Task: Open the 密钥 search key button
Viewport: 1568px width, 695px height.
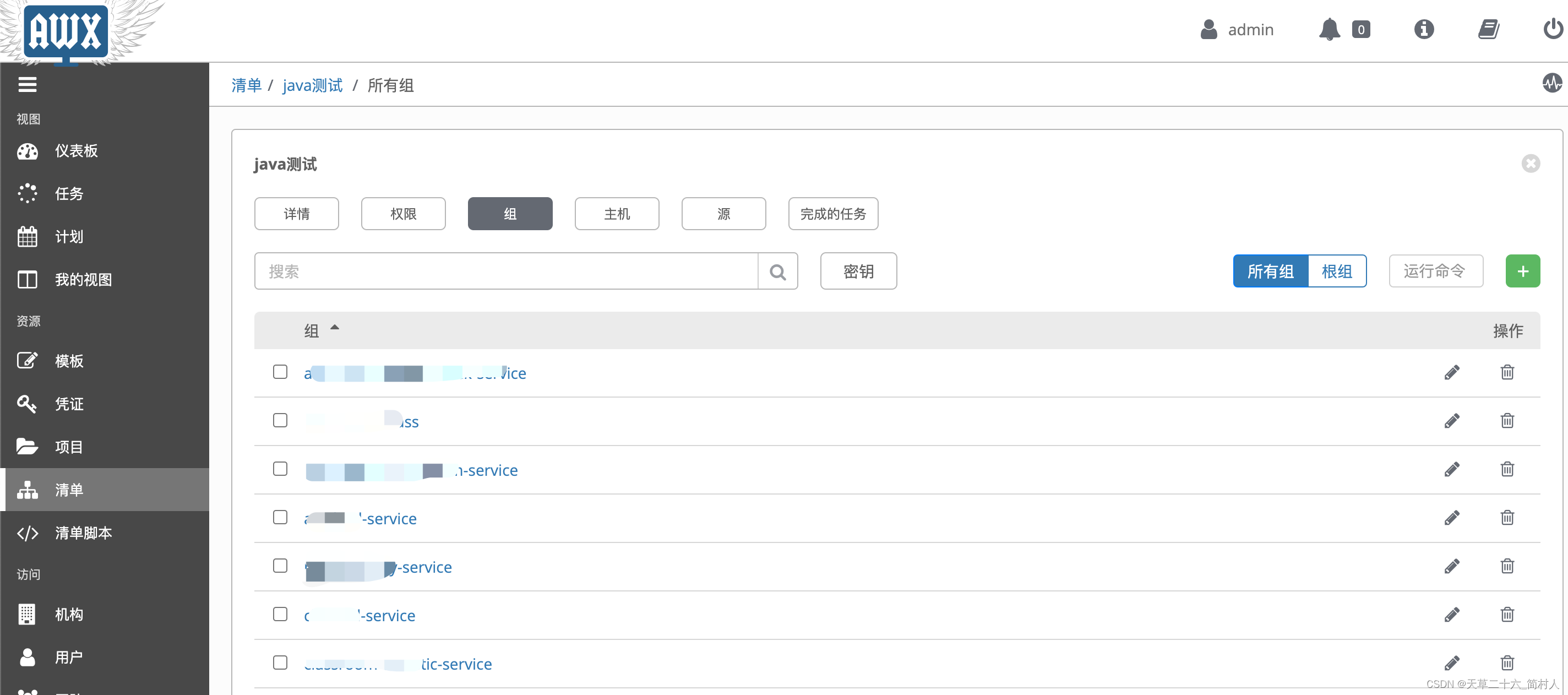Action: [x=858, y=272]
